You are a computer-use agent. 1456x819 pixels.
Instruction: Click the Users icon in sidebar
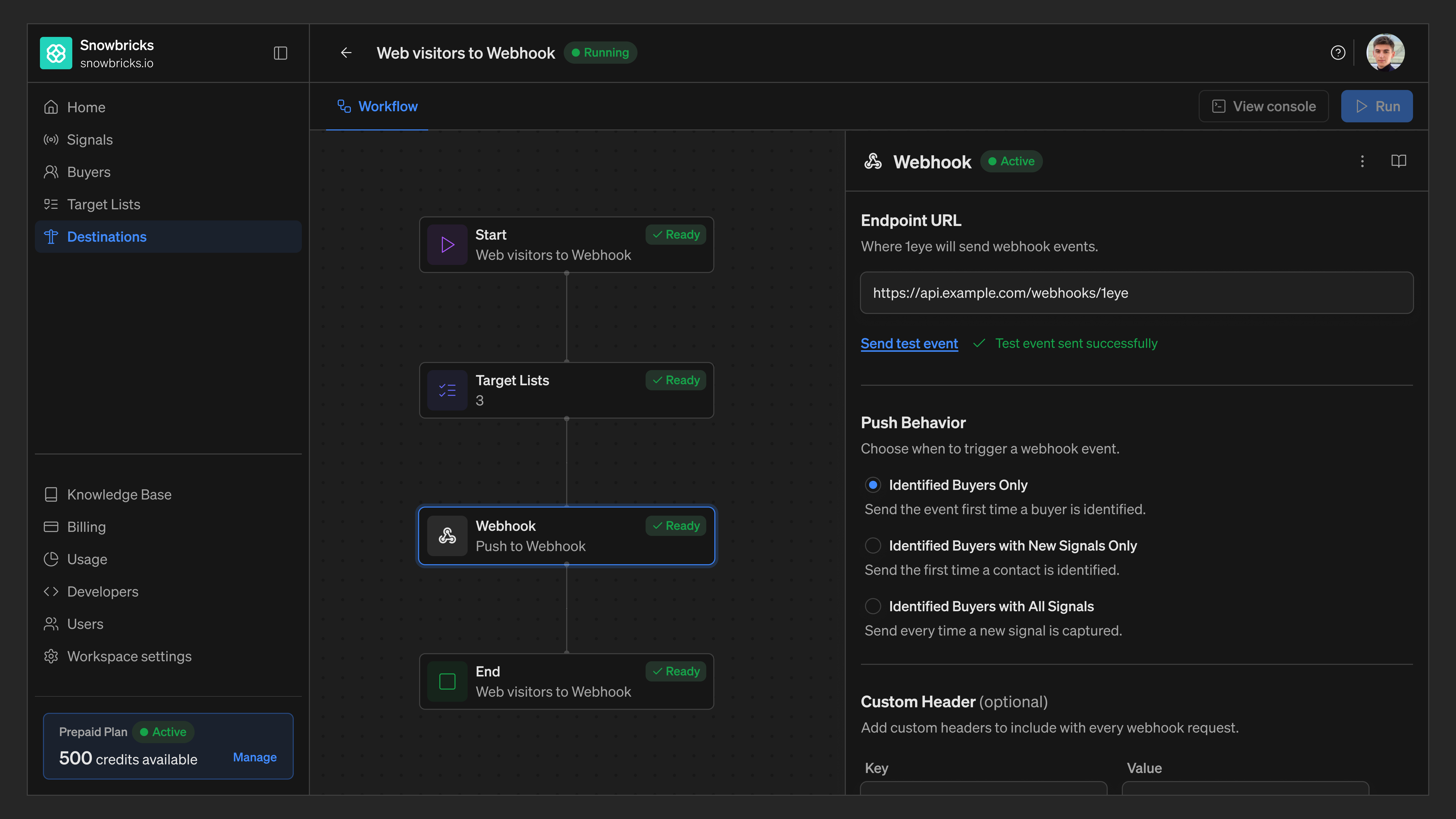coord(51,624)
